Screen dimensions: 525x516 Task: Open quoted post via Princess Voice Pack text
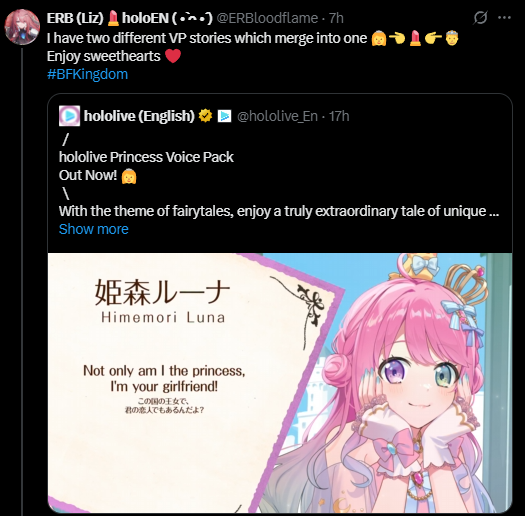coord(146,157)
